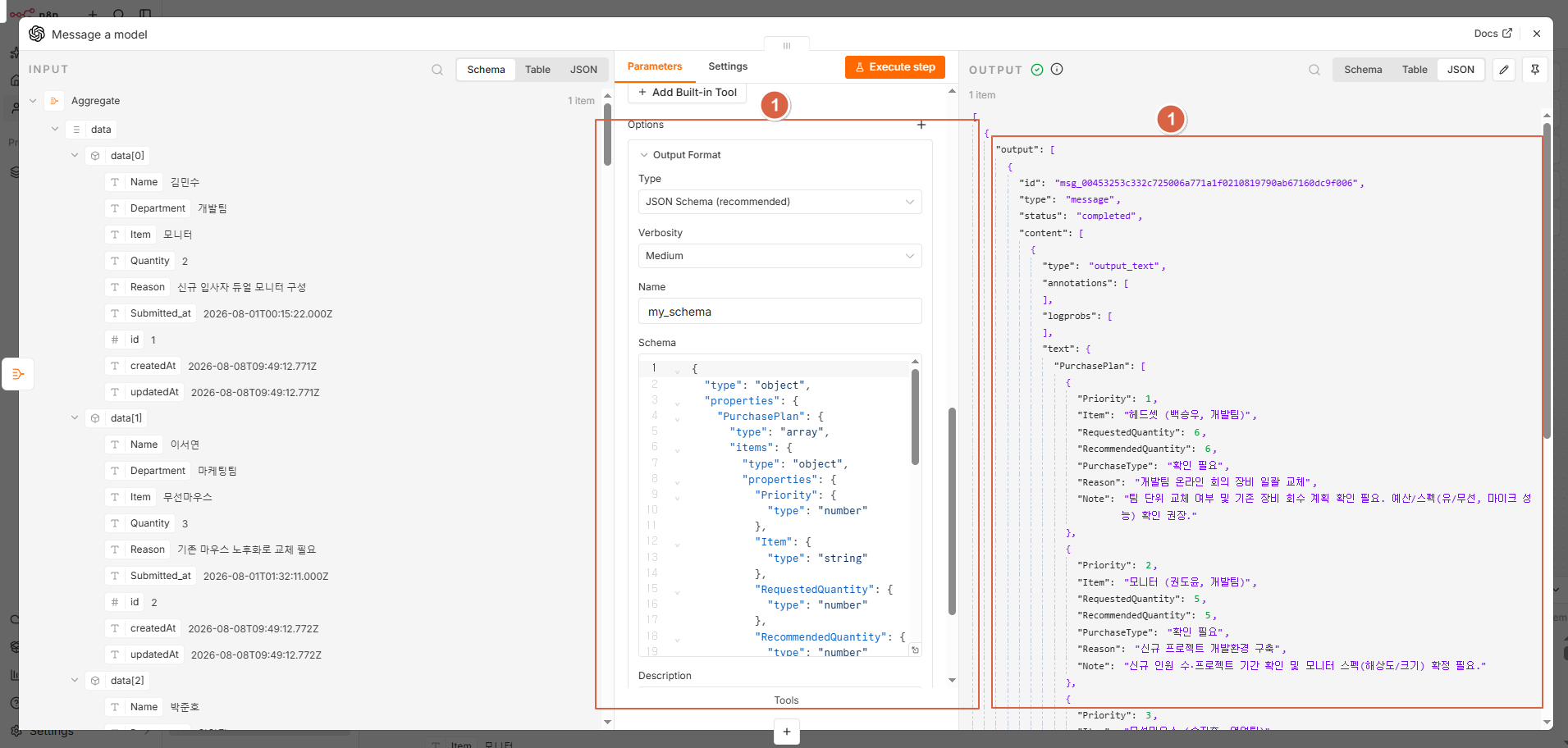The height and width of the screenshot is (748, 1568).
Task: Click the OpenAI logo in header
Action: pos(37,34)
